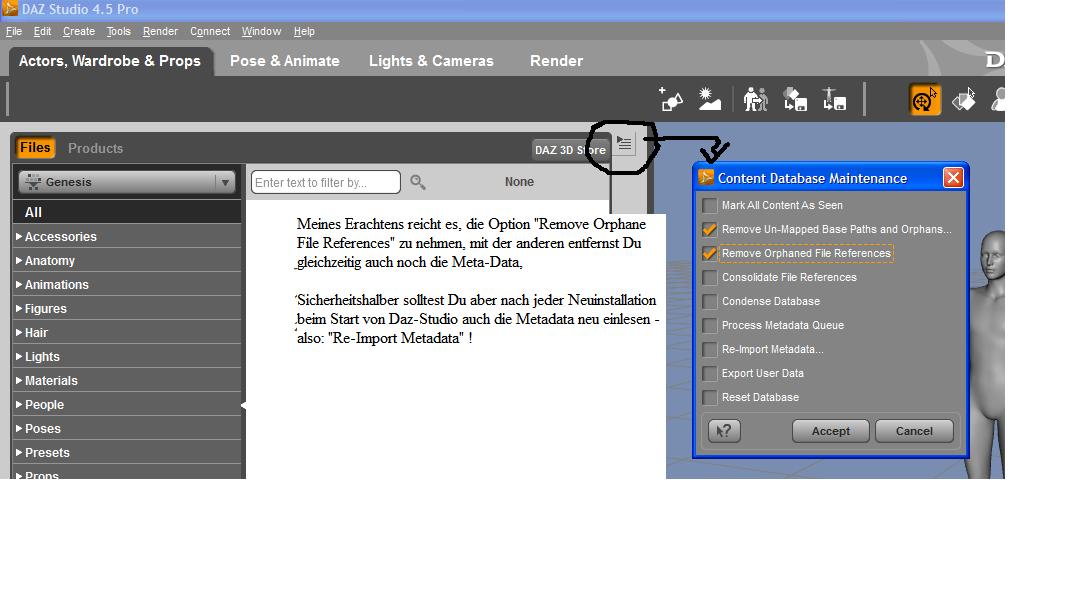Check Reset Database option
This screenshot has width=1092, height=589.
click(x=709, y=398)
